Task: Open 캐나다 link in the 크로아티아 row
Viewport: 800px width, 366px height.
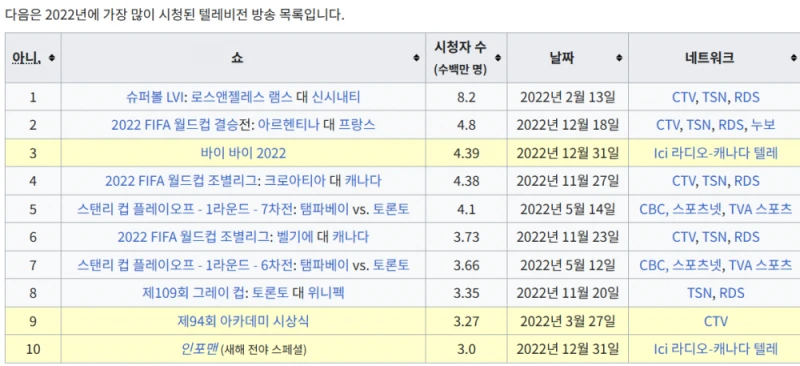Action: [362, 181]
